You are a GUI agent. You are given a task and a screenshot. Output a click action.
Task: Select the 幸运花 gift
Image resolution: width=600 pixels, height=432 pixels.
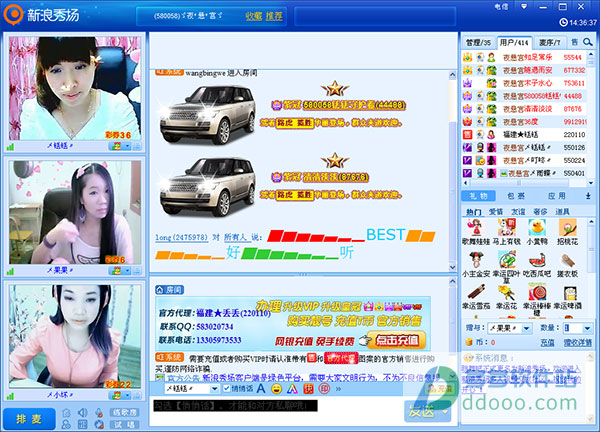click(507, 297)
